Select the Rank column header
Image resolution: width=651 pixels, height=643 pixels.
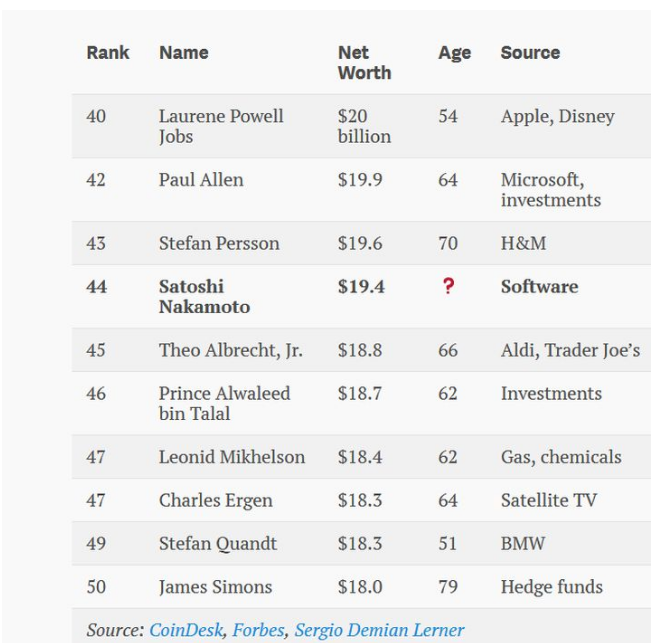[108, 53]
